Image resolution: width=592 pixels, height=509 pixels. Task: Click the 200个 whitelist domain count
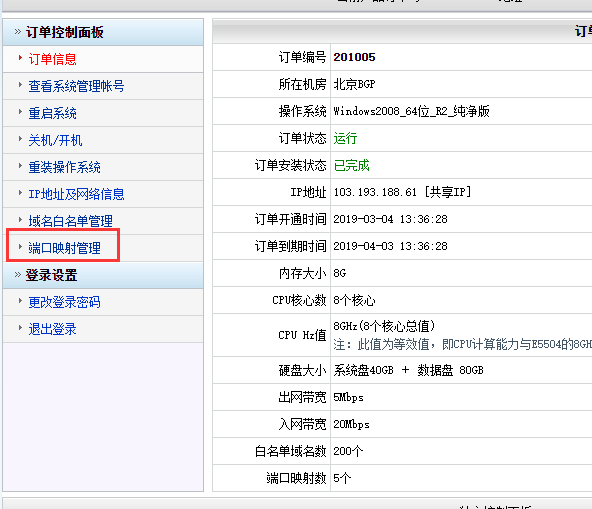348,451
